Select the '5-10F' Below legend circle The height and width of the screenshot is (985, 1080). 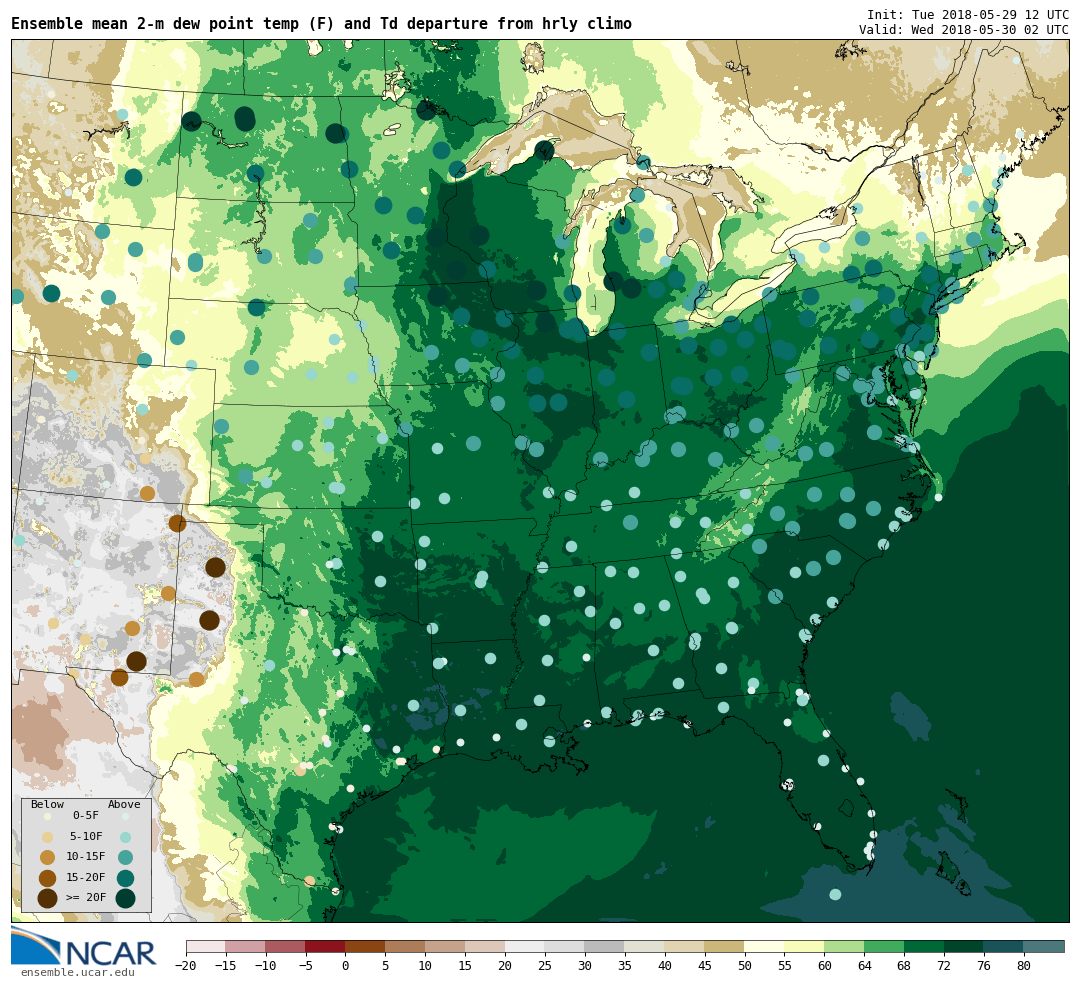click(x=47, y=837)
